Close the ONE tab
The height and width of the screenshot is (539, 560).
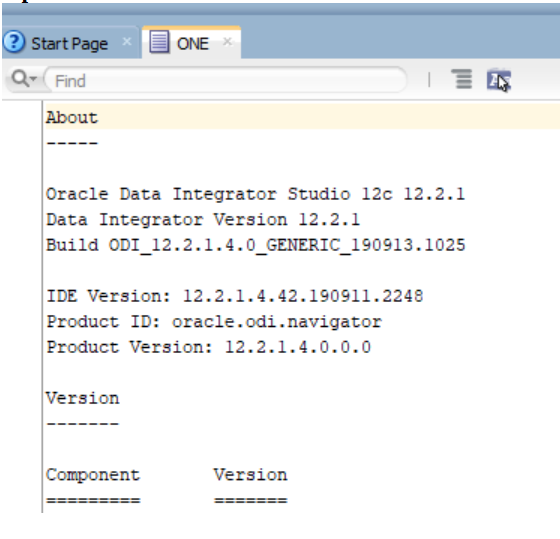(x=227, y=42)
